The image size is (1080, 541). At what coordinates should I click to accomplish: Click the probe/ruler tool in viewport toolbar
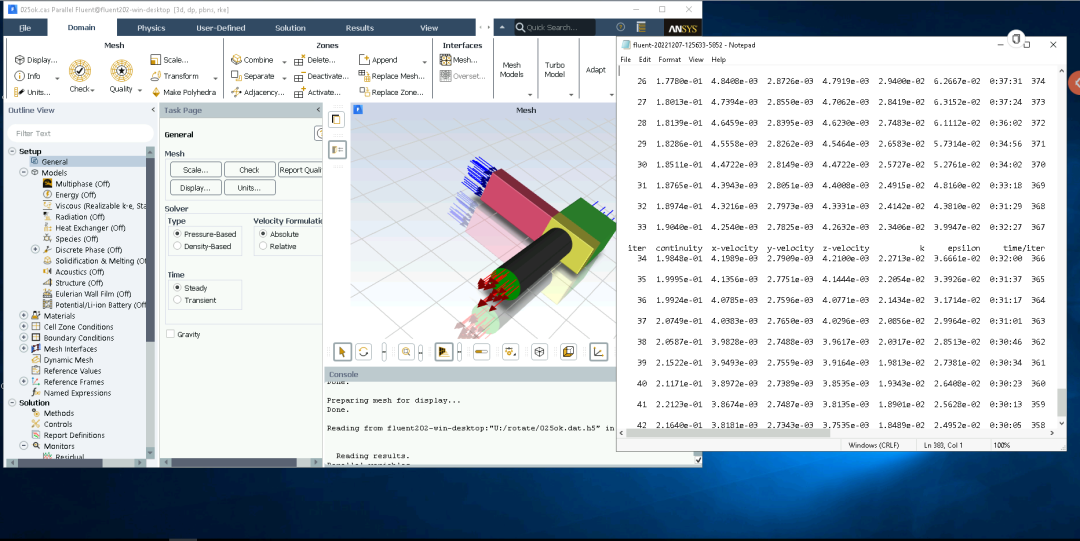481,351
